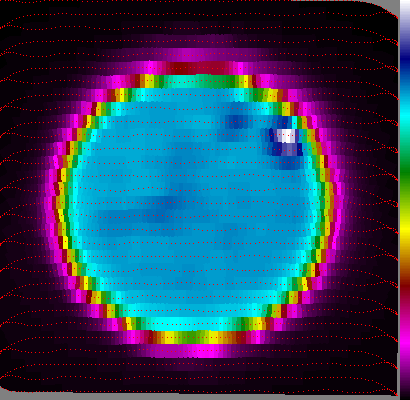The image size is (410, 400).
Task: Select the dark blue patch below white hotspot
Action: 287,149
